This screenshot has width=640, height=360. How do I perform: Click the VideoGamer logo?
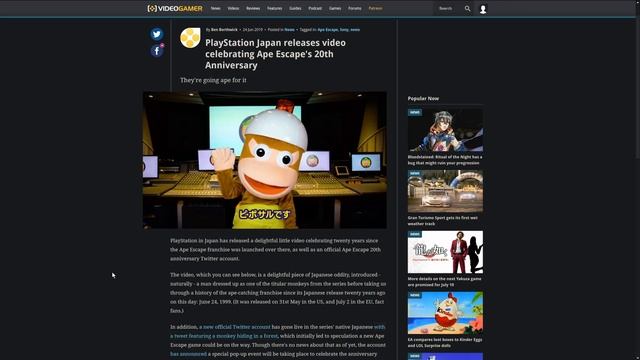[175, 8]
